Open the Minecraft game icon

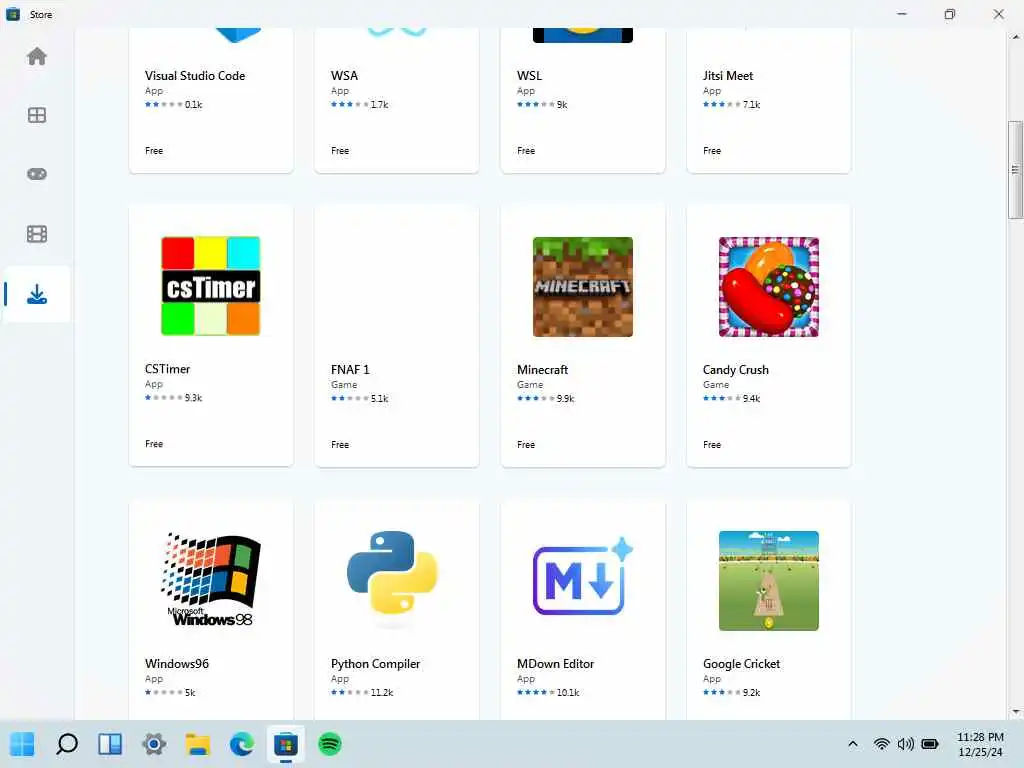(583, 287)
